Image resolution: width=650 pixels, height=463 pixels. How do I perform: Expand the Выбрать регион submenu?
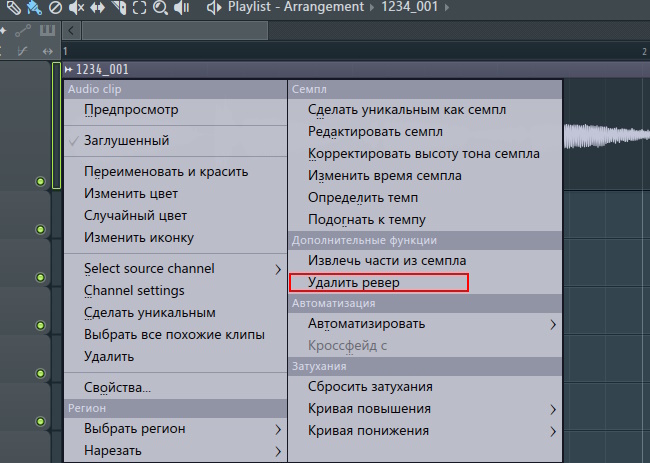(175, 429)
